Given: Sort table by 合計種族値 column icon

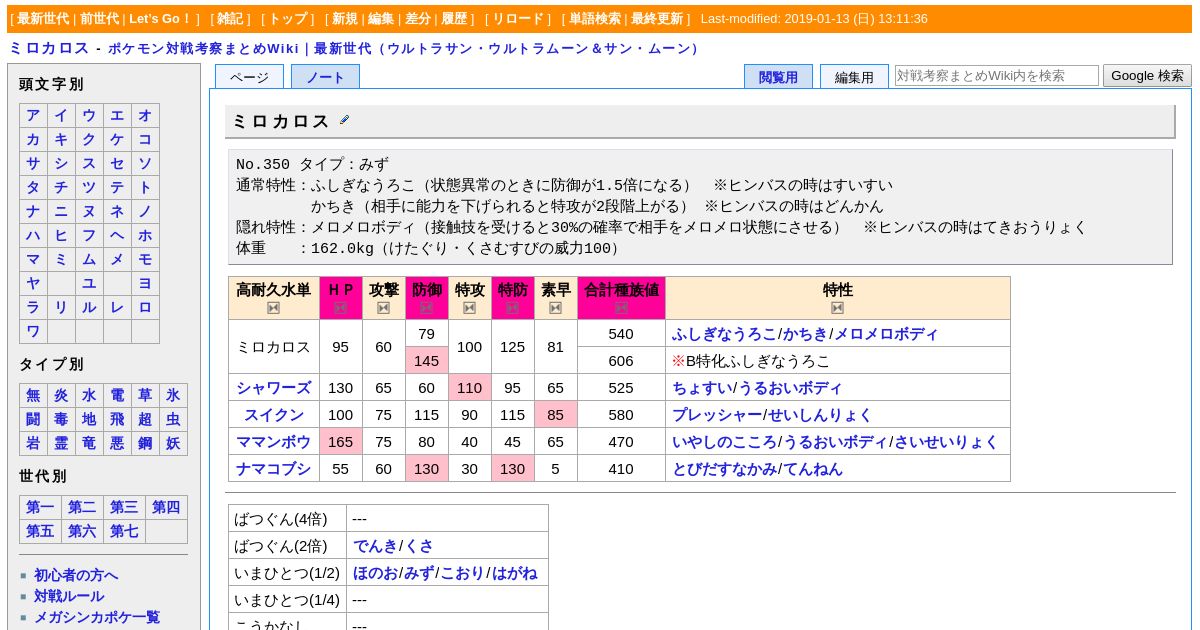Looking at the screenshot, I should 621,308.
